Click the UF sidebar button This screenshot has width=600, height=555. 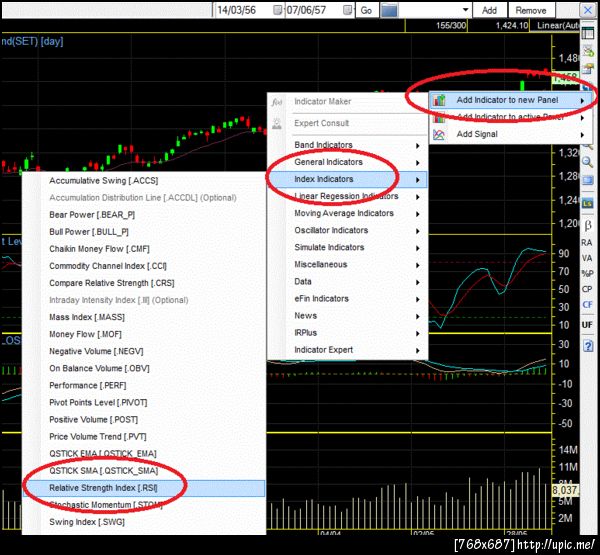click(x=587, y=325)
